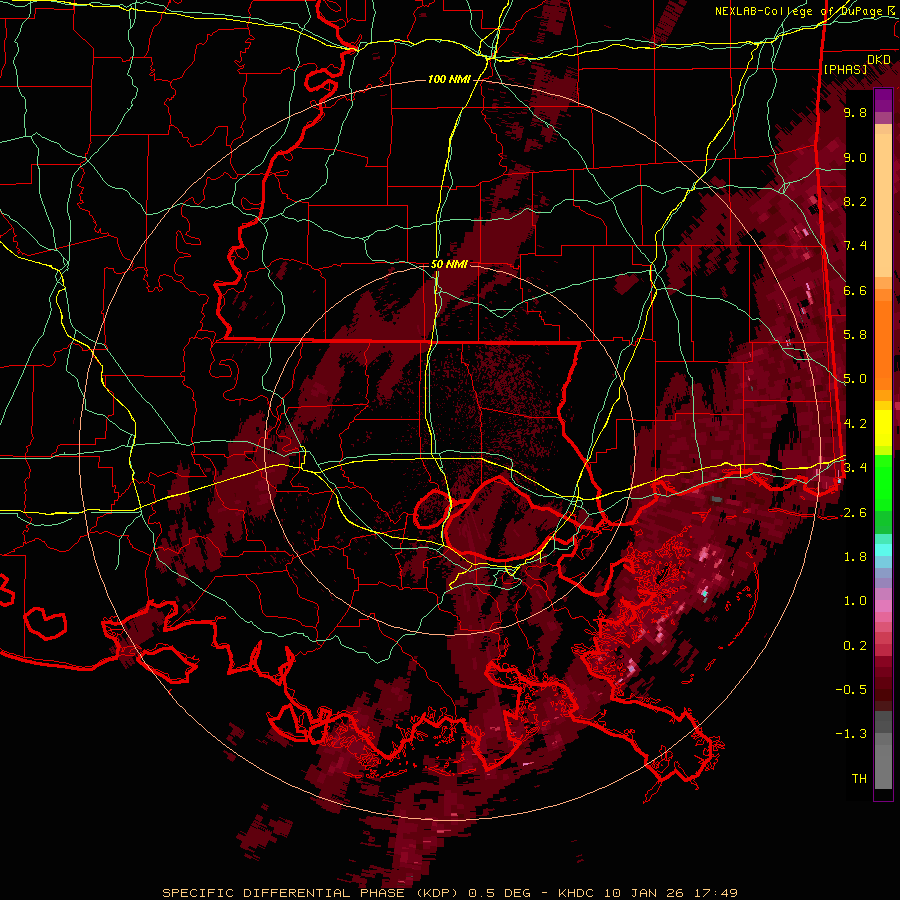The image size is (900, 900).
Task: Click the 4.2 value on color scale
Action: 855,424
